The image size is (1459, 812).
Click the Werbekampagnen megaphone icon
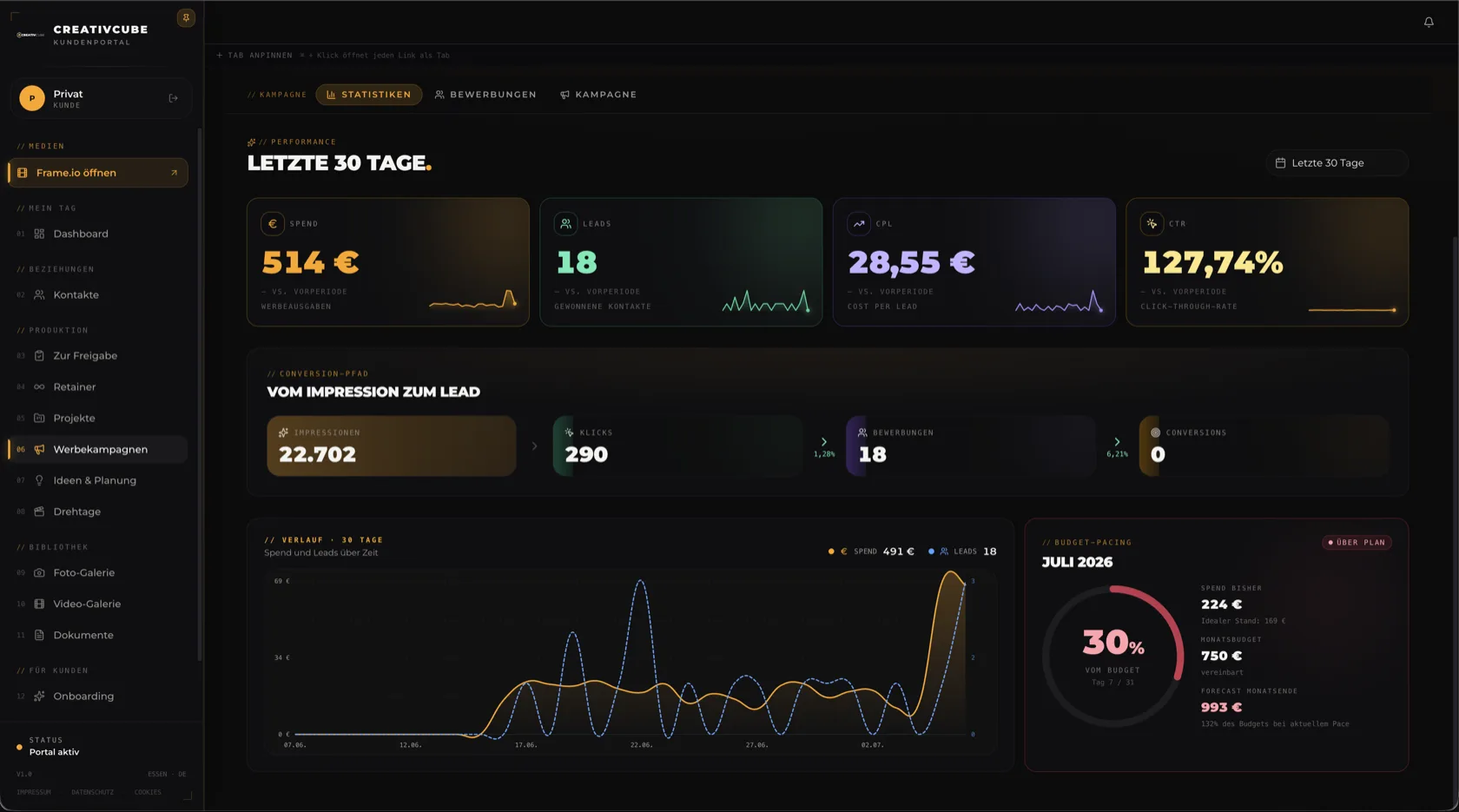point(39,449)
